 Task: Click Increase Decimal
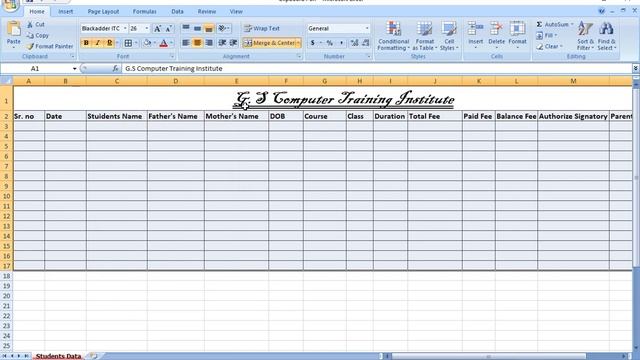pos(354,43)
